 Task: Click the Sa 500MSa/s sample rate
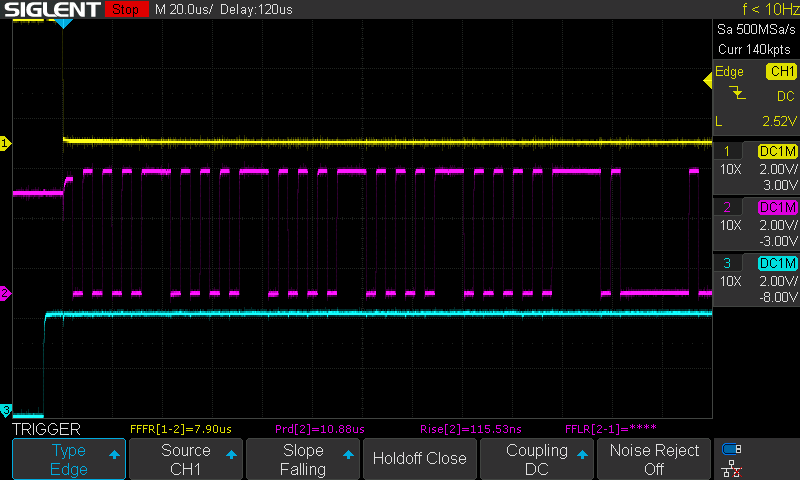[756, 30]
